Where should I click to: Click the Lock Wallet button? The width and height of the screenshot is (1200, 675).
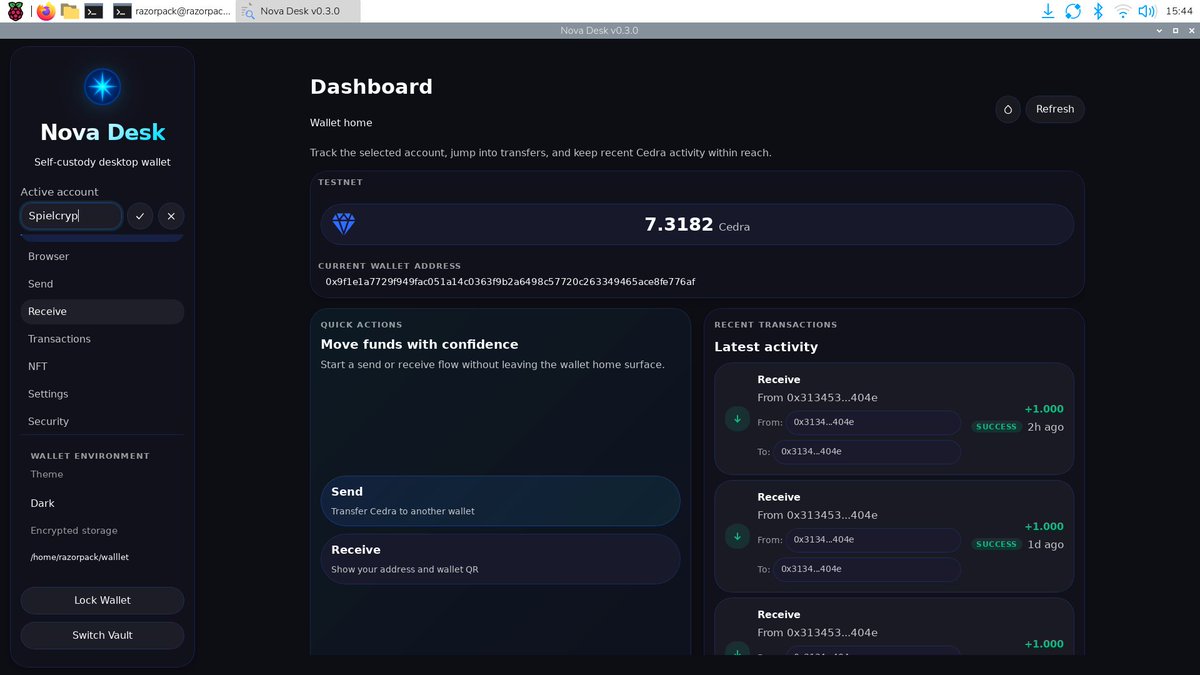coord(102,600)
